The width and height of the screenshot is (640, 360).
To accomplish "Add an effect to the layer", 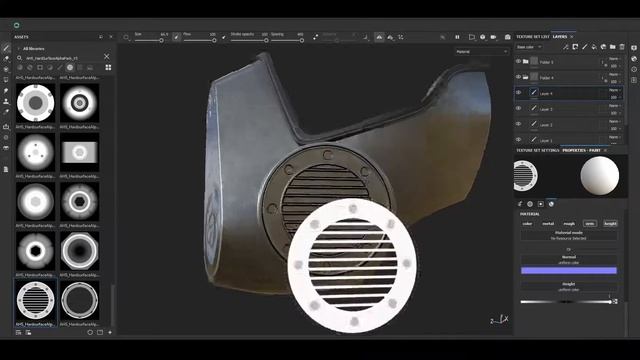I will [566, 47].
